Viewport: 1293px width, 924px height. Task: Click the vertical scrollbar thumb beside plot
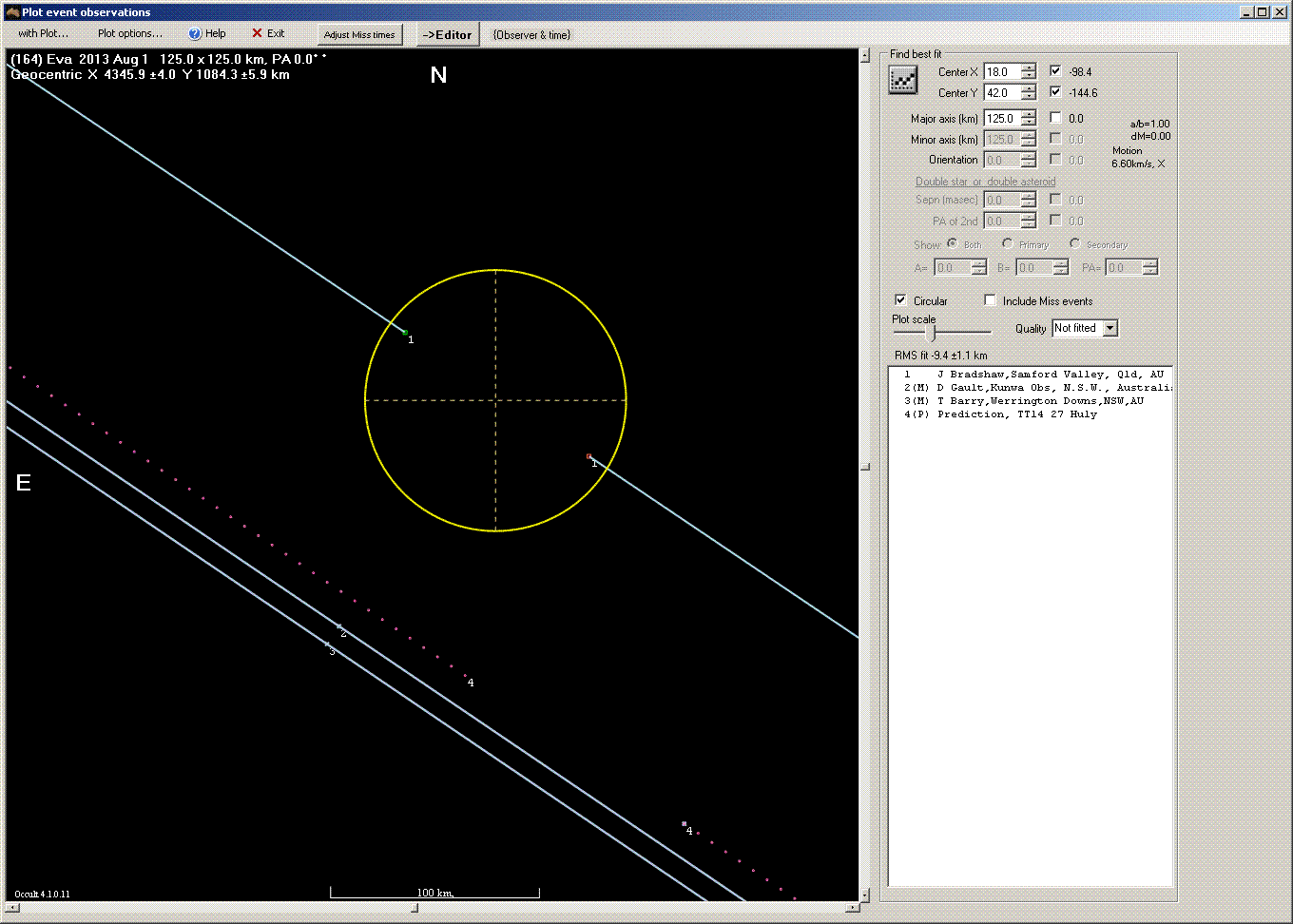coord(864,467)
